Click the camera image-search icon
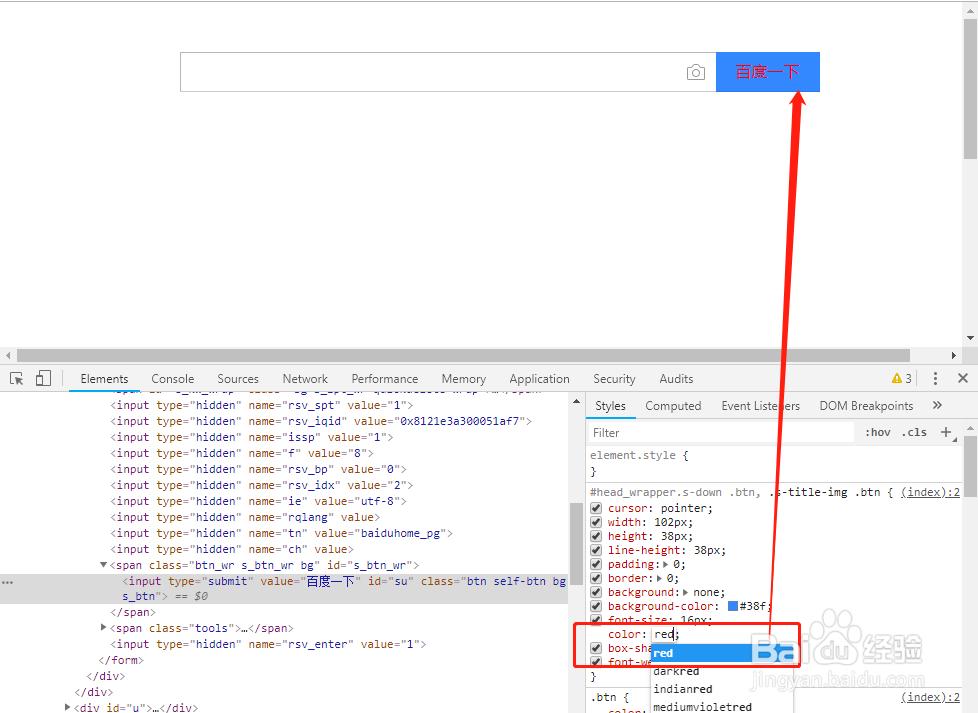 pos(695,72)
